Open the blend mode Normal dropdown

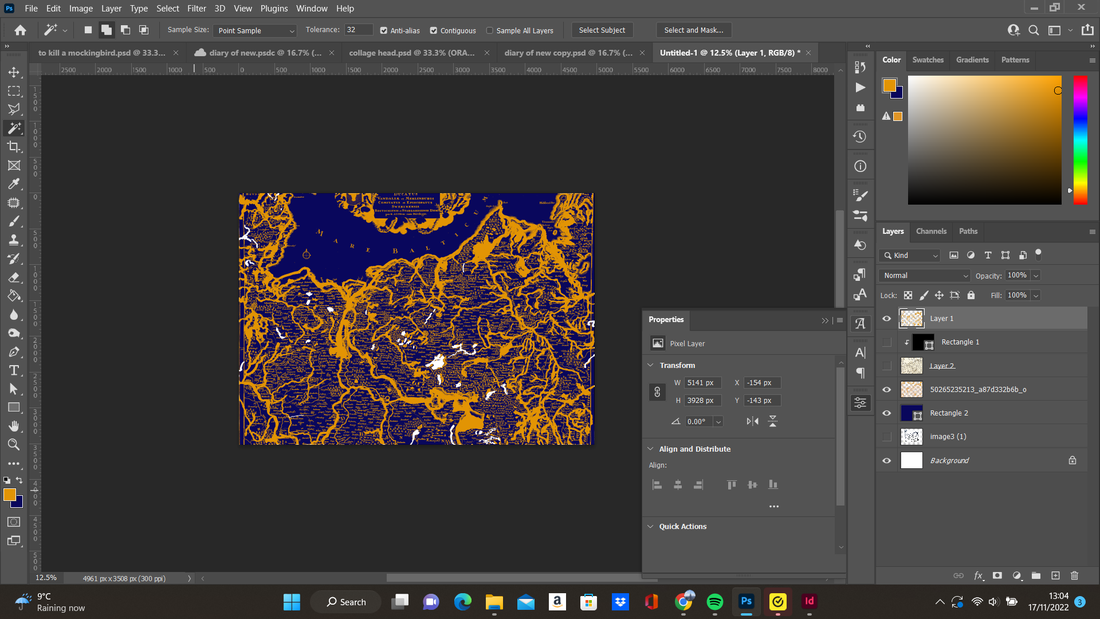click(x=924, y=276)
